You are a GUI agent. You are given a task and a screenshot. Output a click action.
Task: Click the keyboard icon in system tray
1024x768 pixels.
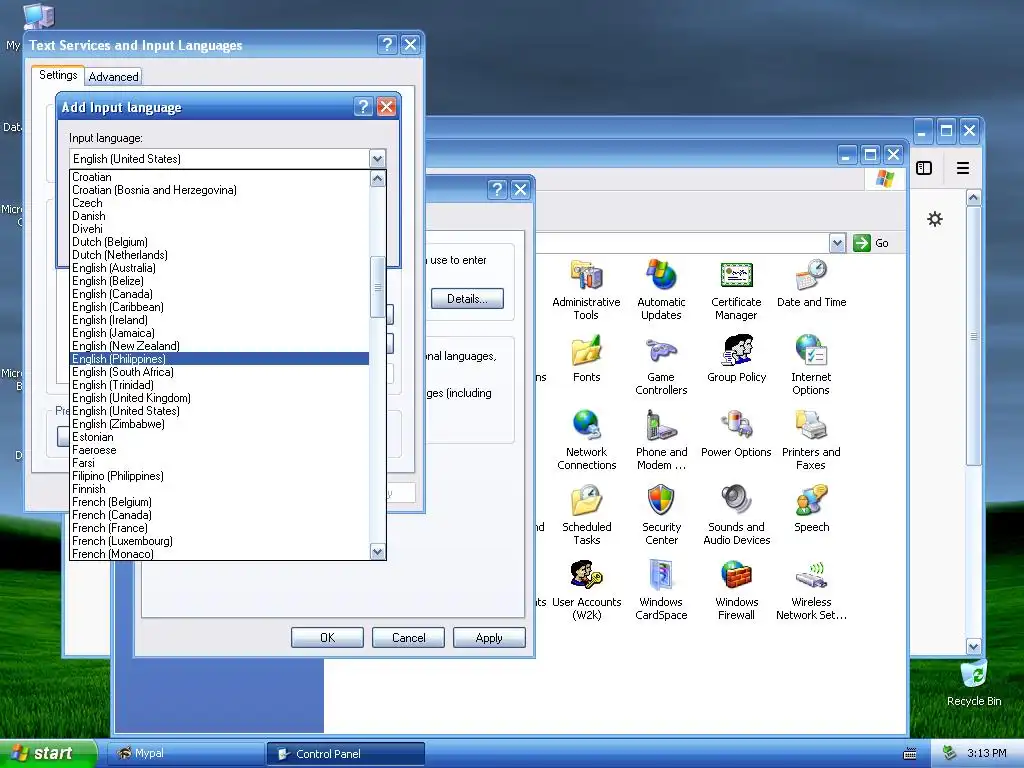coord(909,754)
